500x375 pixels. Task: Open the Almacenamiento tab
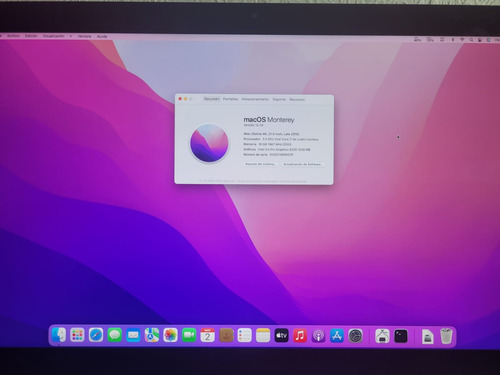[255, 99]
